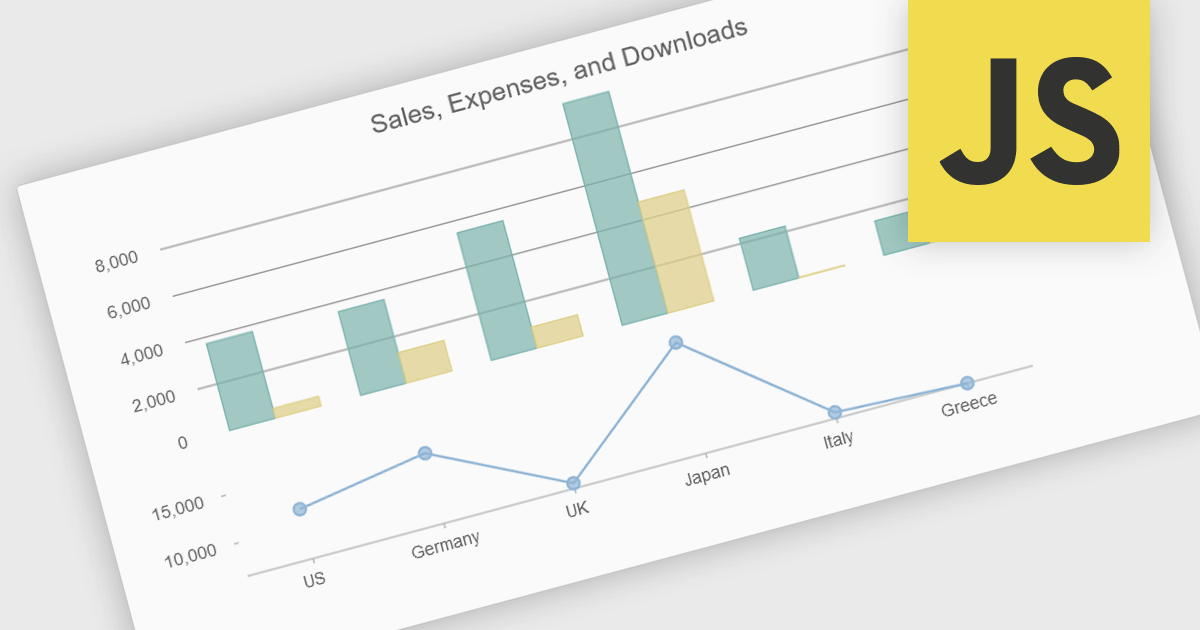Select the Downloads data point above Japan

coord(678,343)
